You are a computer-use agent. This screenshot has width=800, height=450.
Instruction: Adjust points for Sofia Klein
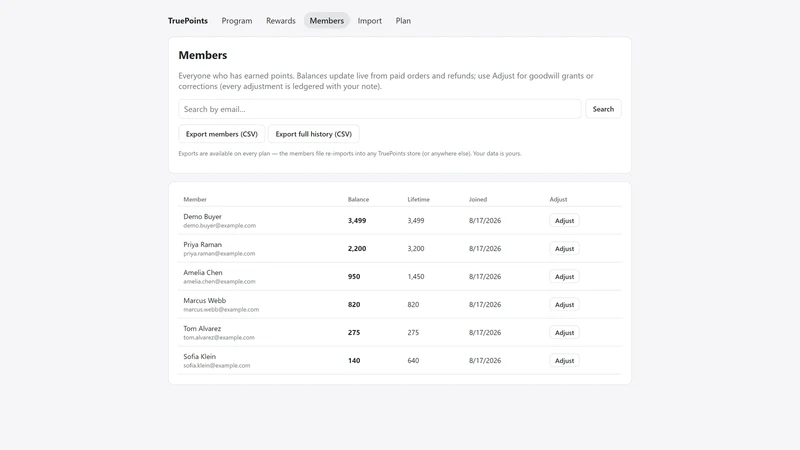pyautogui.click(x=564, y=361)
